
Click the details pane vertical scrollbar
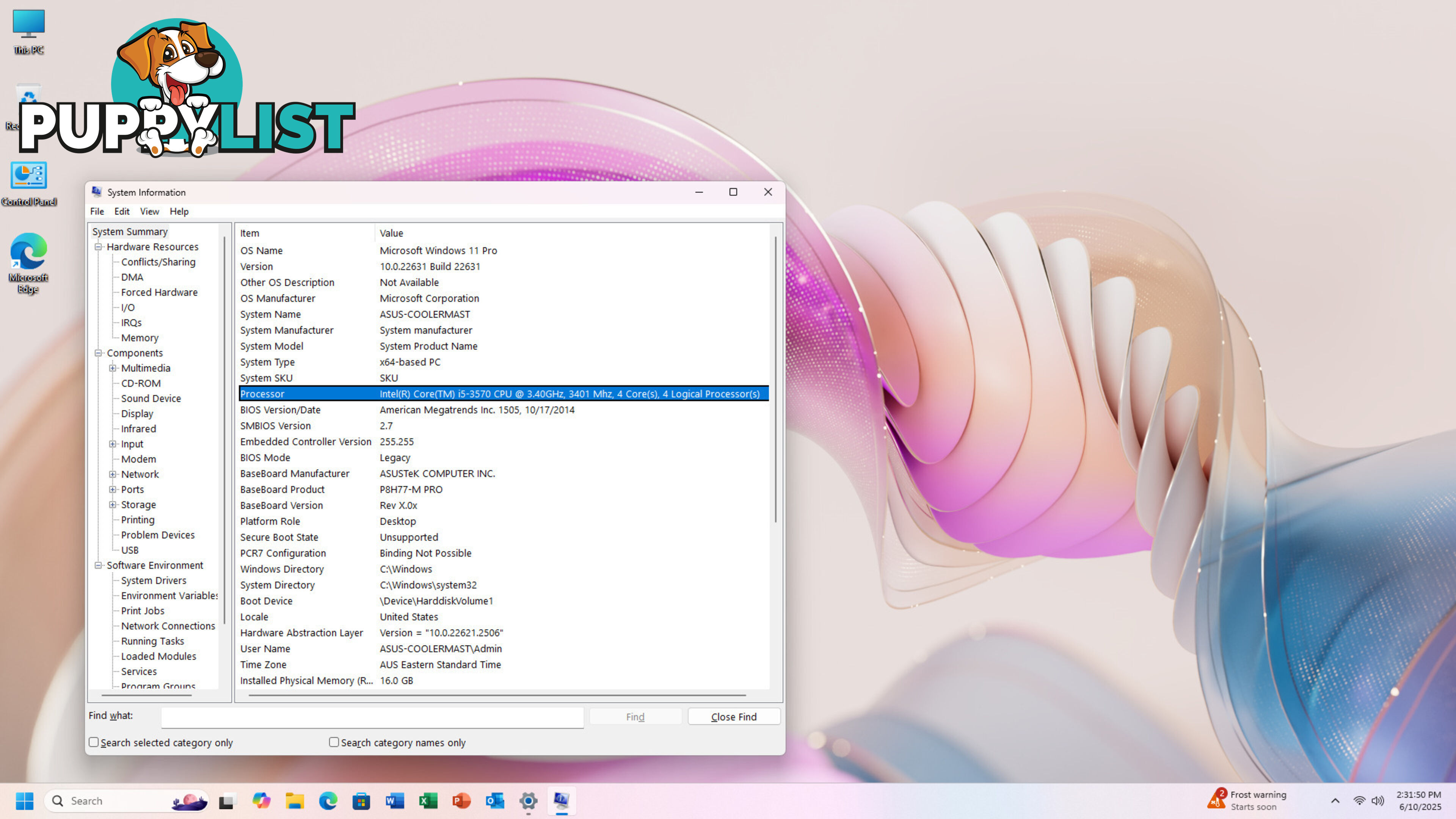(x=775, y=379)
